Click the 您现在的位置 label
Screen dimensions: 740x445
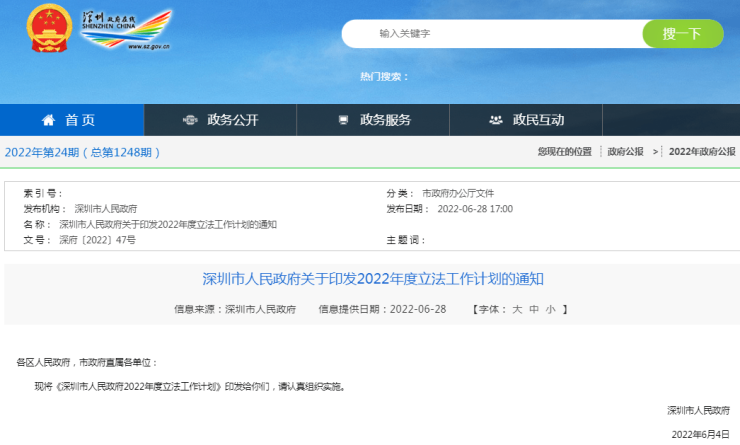pos(564,151)
